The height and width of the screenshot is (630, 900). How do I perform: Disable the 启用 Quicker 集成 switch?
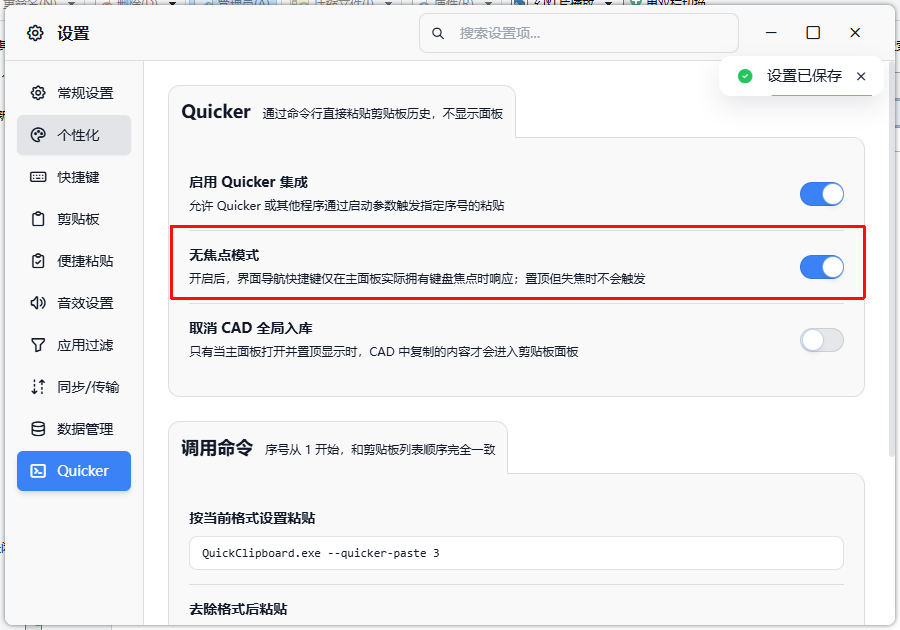821,194
